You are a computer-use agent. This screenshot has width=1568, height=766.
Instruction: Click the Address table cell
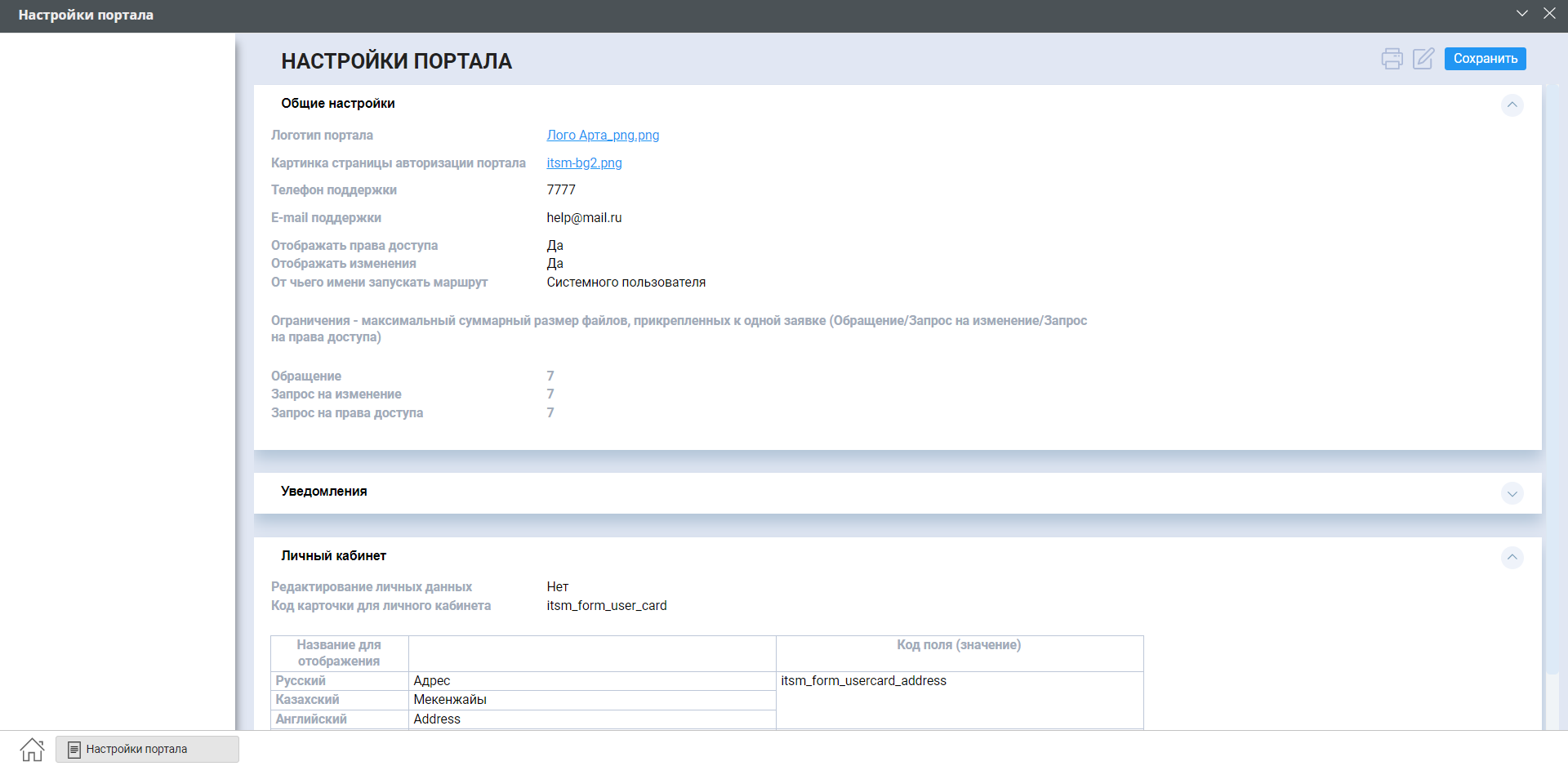(x=592, y=719)
